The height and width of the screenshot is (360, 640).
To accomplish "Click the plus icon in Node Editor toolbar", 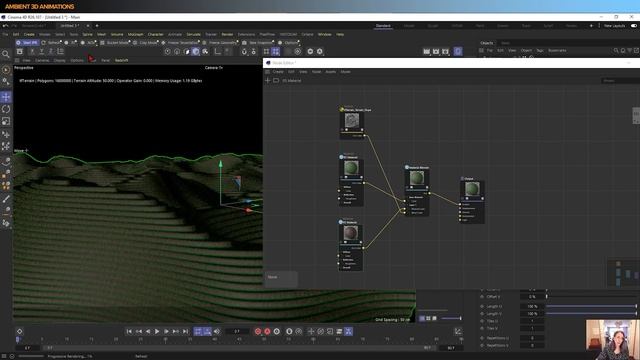I will click(268, 80).
